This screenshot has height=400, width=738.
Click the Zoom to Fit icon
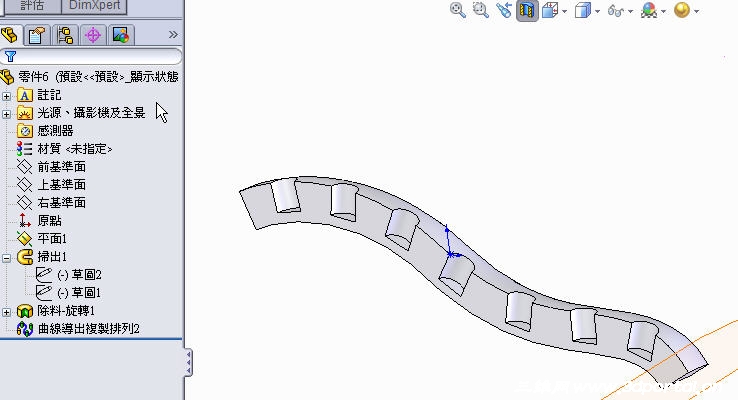pos(457,10)
